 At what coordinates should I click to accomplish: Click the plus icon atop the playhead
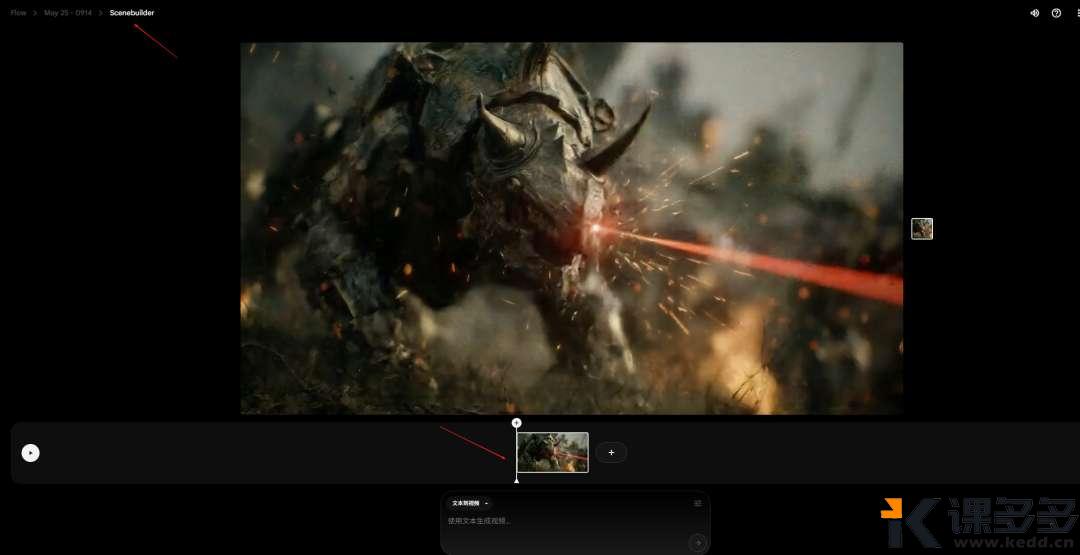point(517,423)
